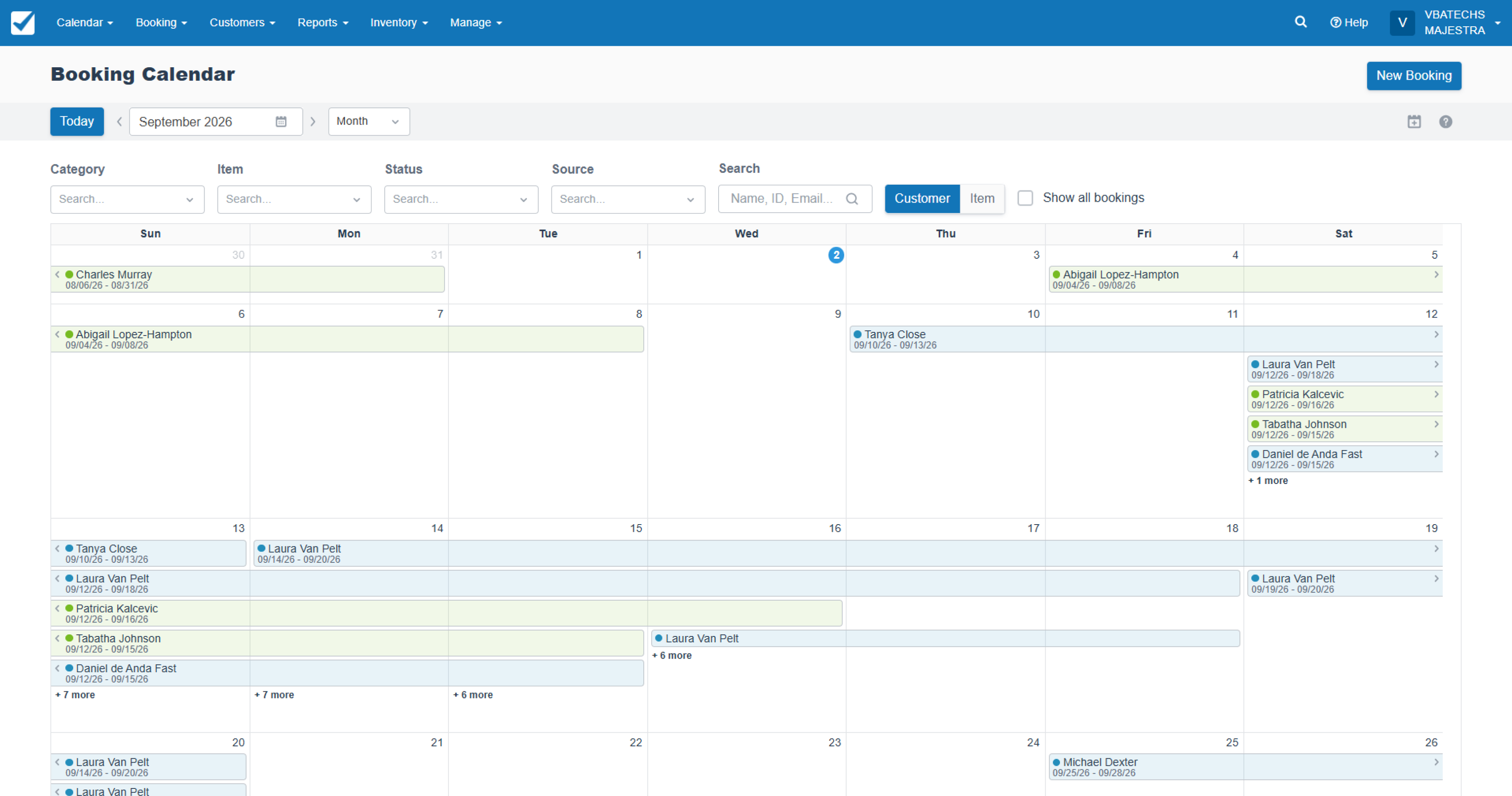
Task: Open Patricia Kalcevic booking in the September 13 week
Action: (447, 613)
